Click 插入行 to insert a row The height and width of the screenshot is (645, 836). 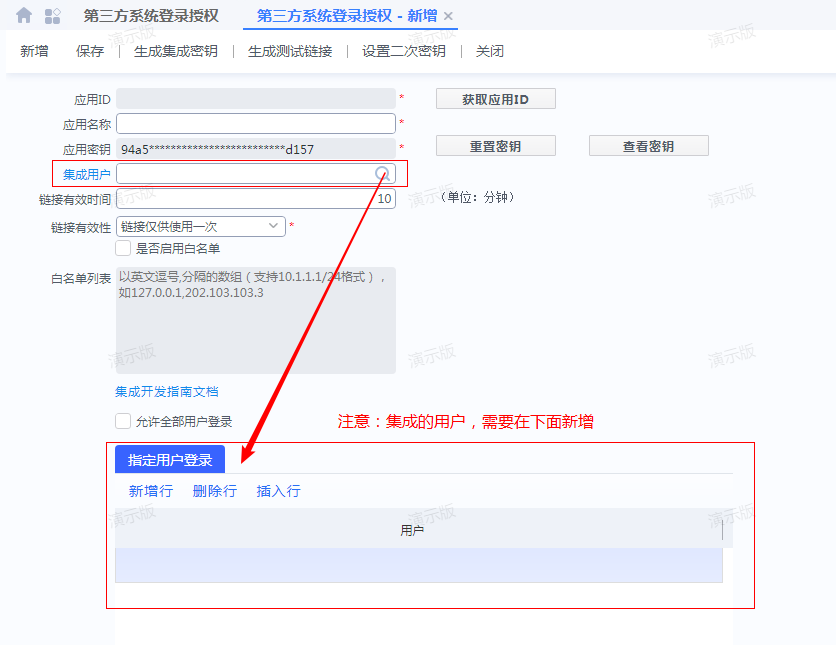click(x=278, y=491)
